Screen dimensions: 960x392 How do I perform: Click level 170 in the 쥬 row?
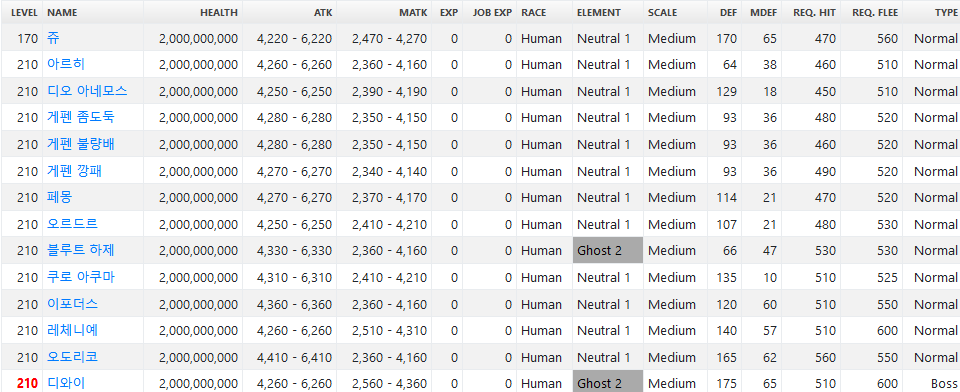pyautogui.click(x=28, y=39)
